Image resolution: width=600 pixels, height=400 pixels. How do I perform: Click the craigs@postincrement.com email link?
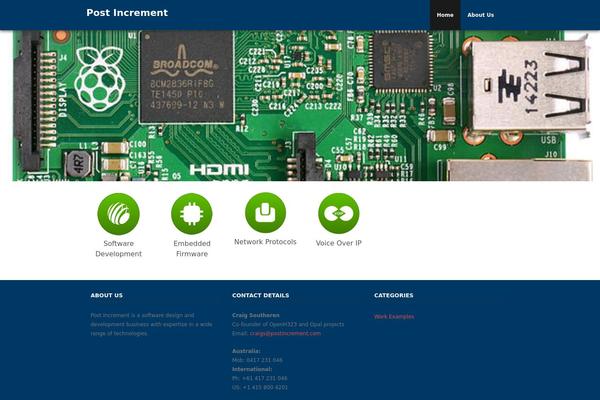click(285, 333)
